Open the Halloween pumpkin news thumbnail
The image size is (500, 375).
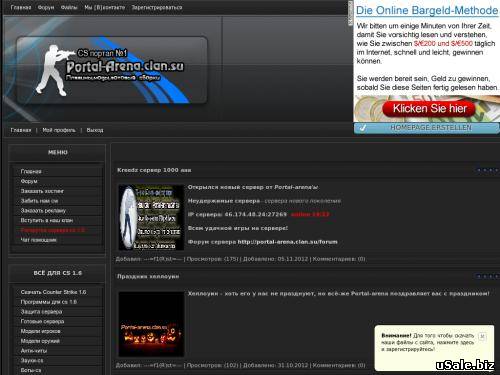[x=151, y=324]
